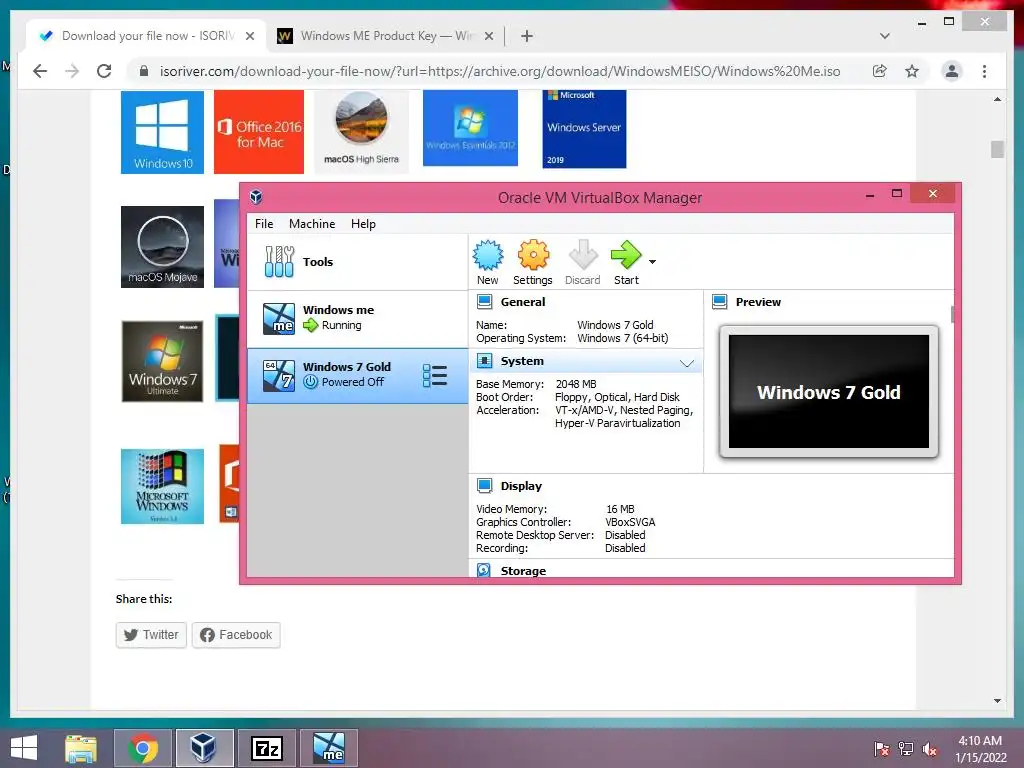Click the 'Floppy, Optical, Hard Disk' boot order value
Image resolution: width=1024 pixels, height=768 pixels.
pos(617,397)
